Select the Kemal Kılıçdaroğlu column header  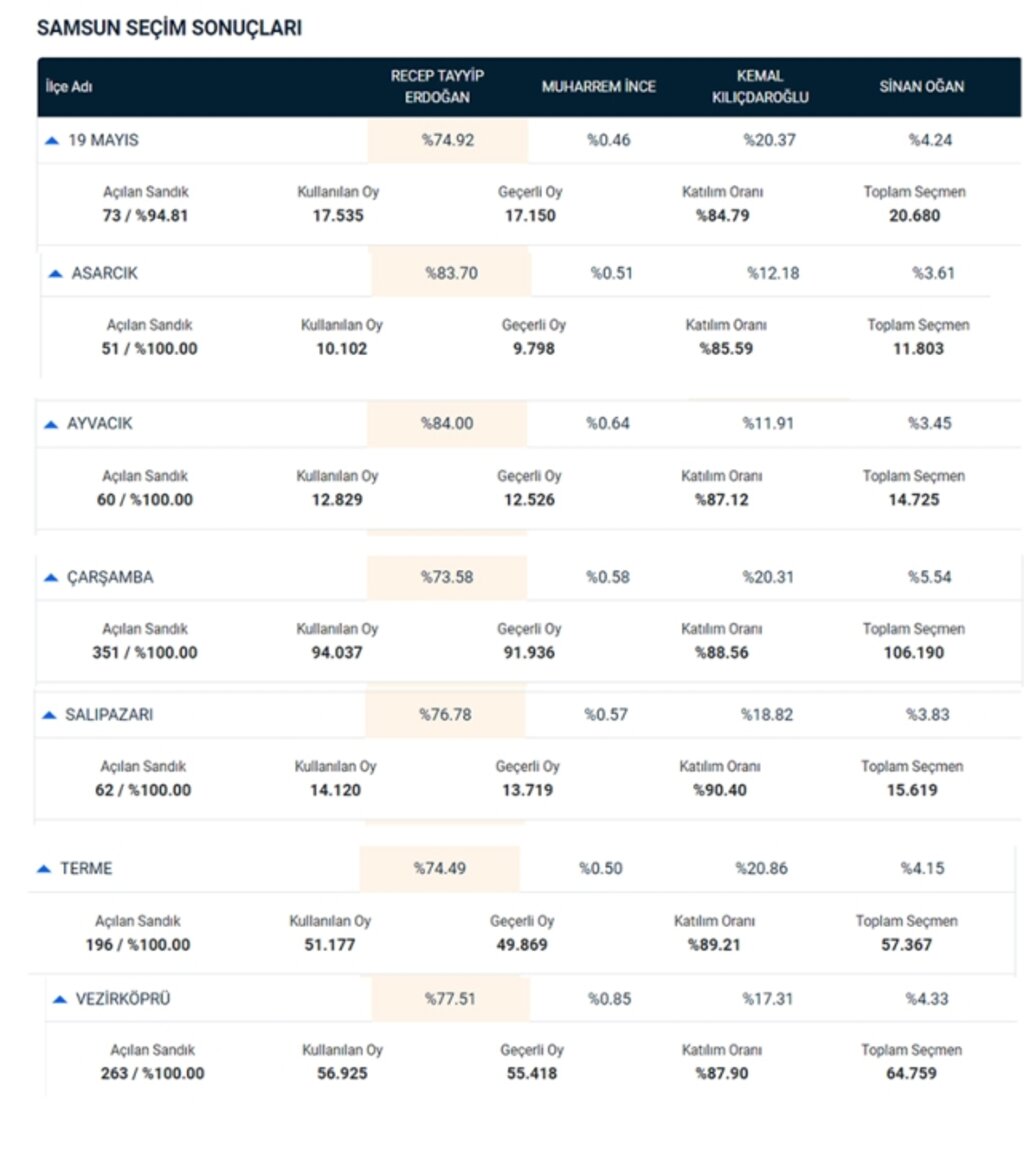point(760,86)
